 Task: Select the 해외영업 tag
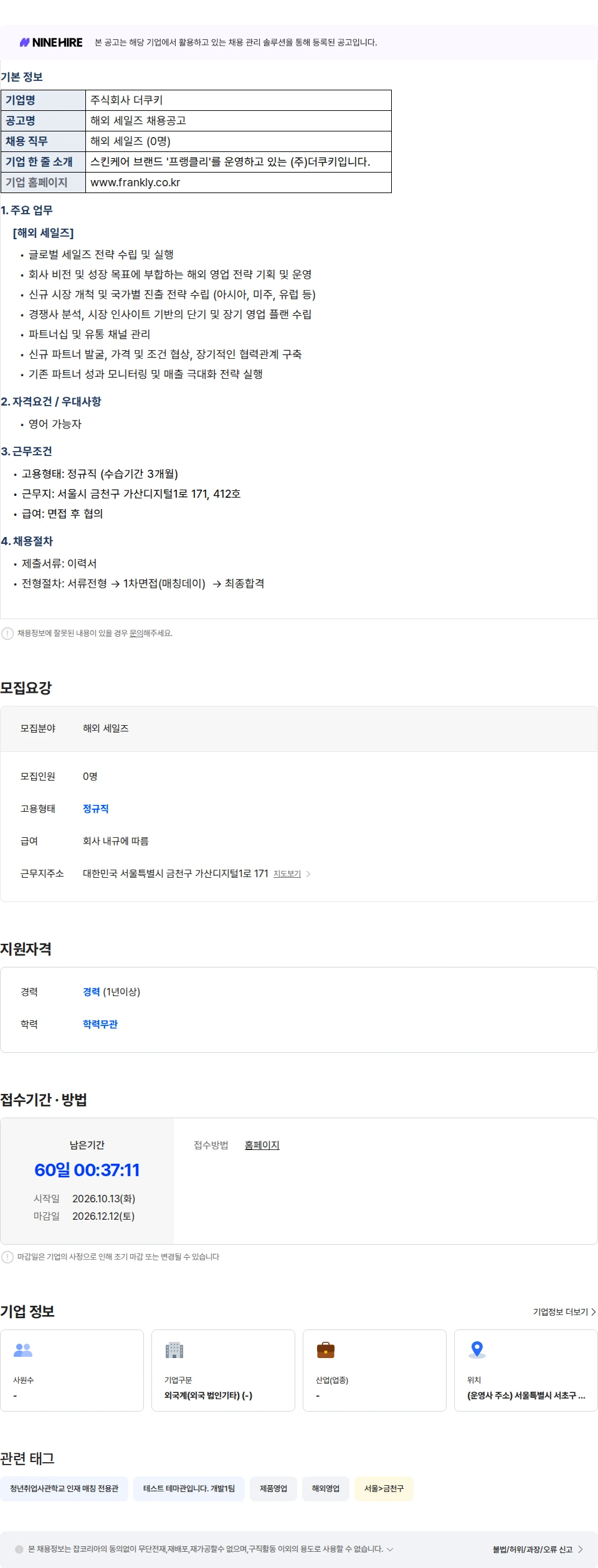pos(326,1489)
